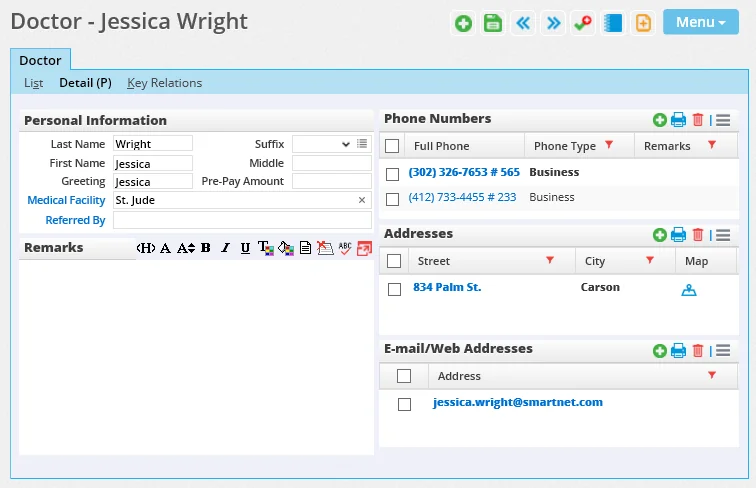Open the blue notebook icon in header
Image resolution: width=756 pixels, height=488 pixels.
613,23
